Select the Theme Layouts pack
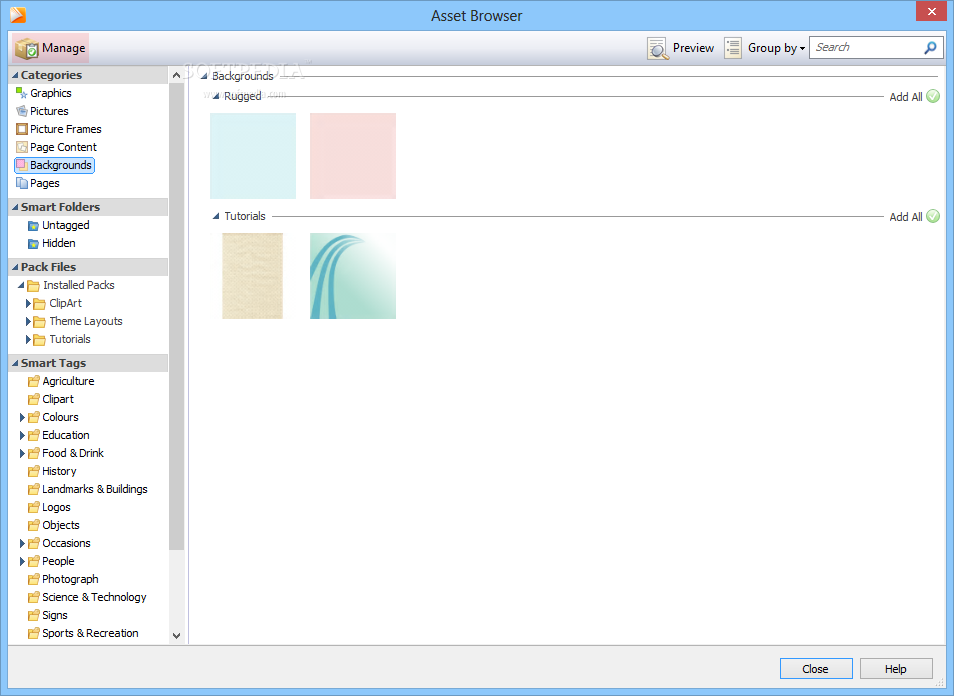 pos(86,321)
